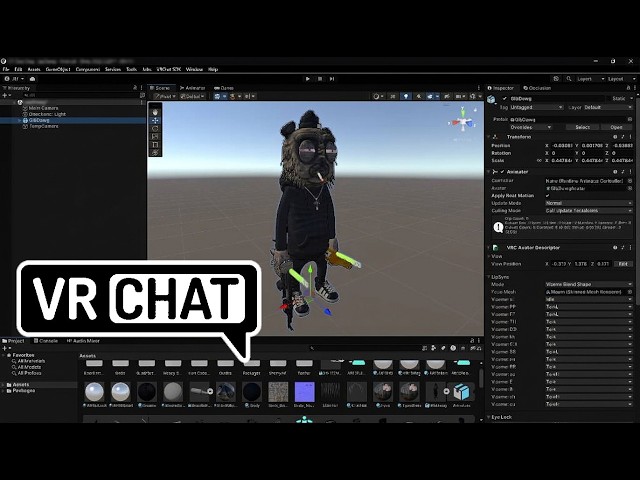Select the Hand view tool
Image resolution: width=640 pixels, height=480 pixels.
pyautogui.click(x=155, y=112)
